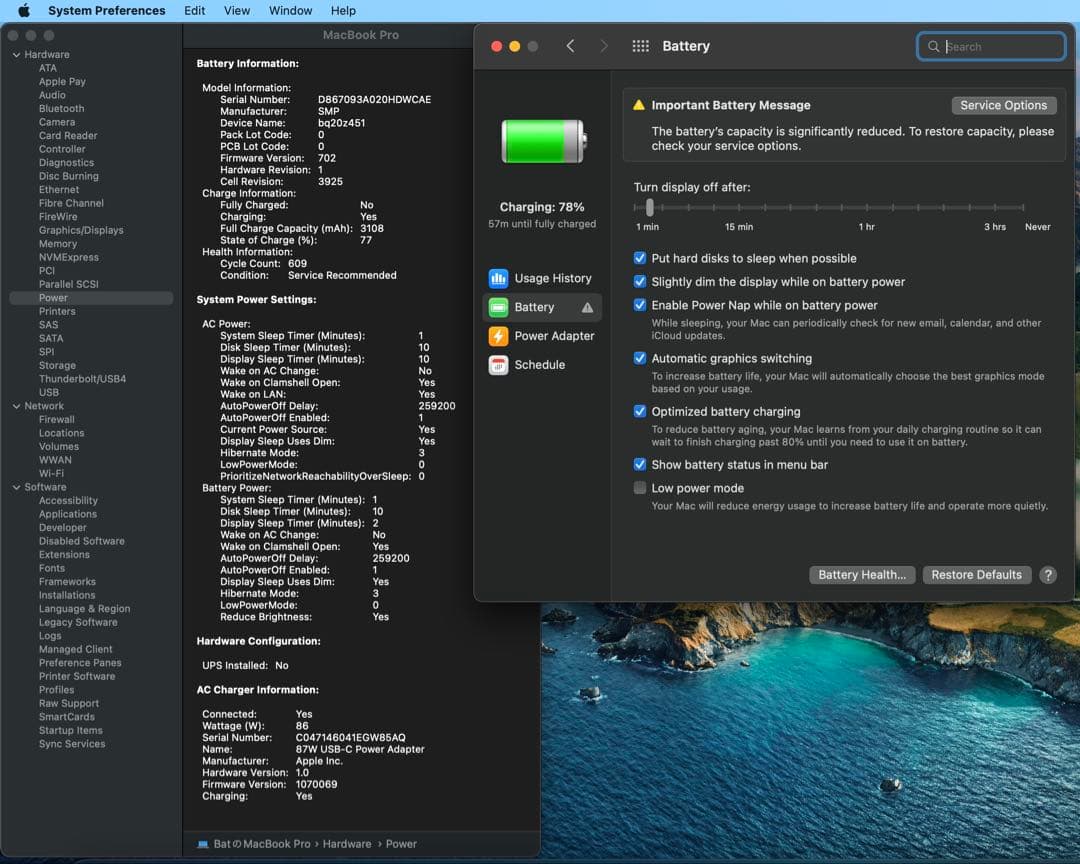
Task: Select the Power Adapter icon in sidebar
Action: pos(498,337)
